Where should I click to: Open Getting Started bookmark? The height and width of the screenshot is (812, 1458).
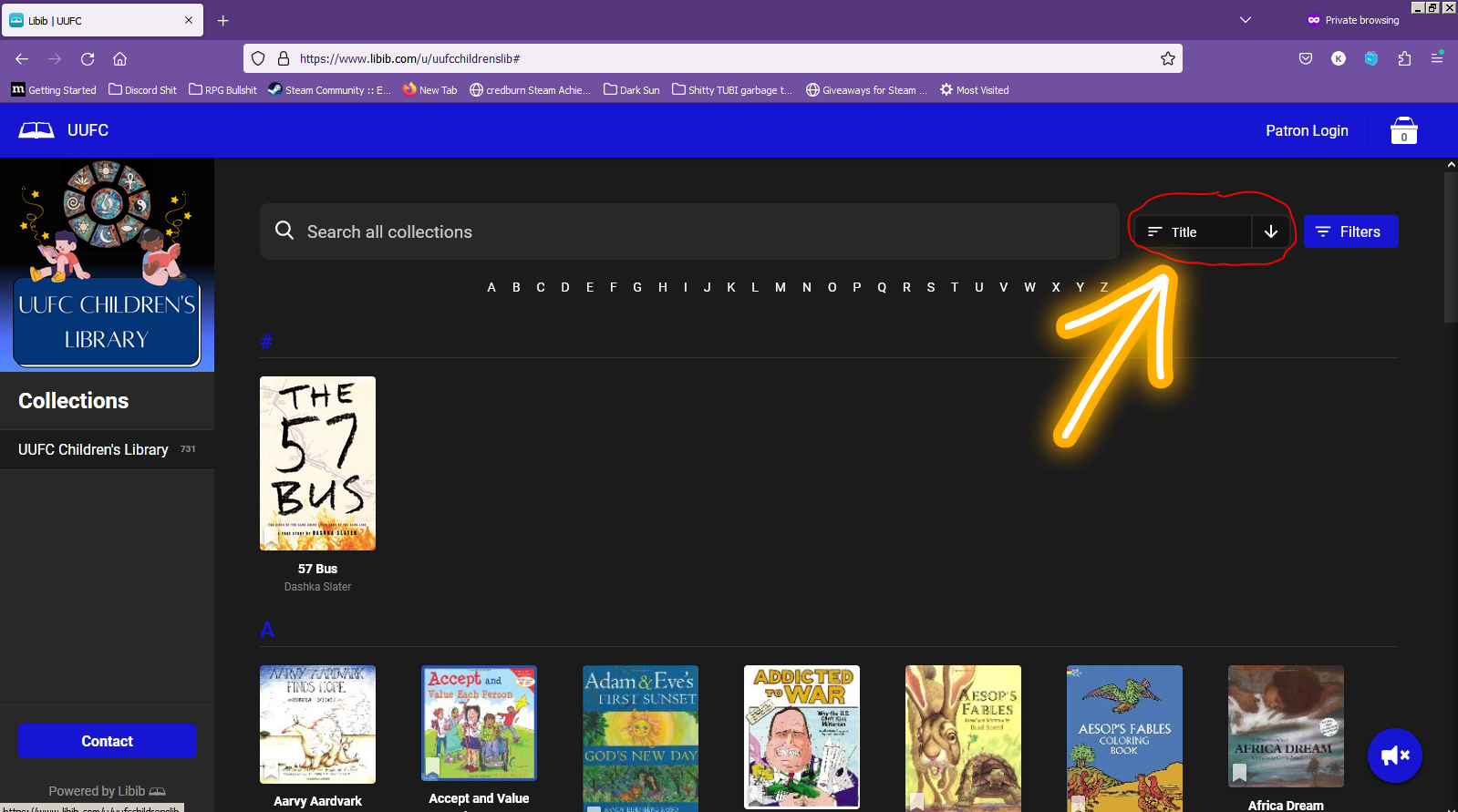pos(54,90)
